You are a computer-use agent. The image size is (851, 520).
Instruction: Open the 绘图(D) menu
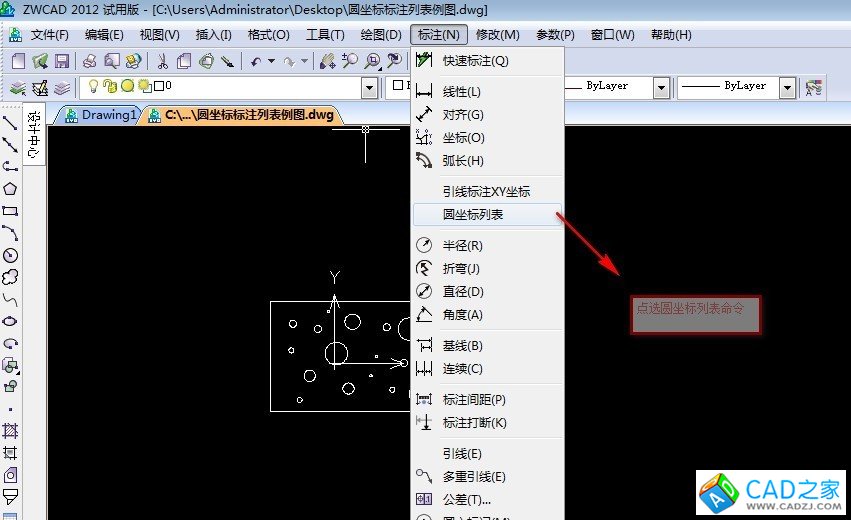pyautogui.click(x=381, y=35)
